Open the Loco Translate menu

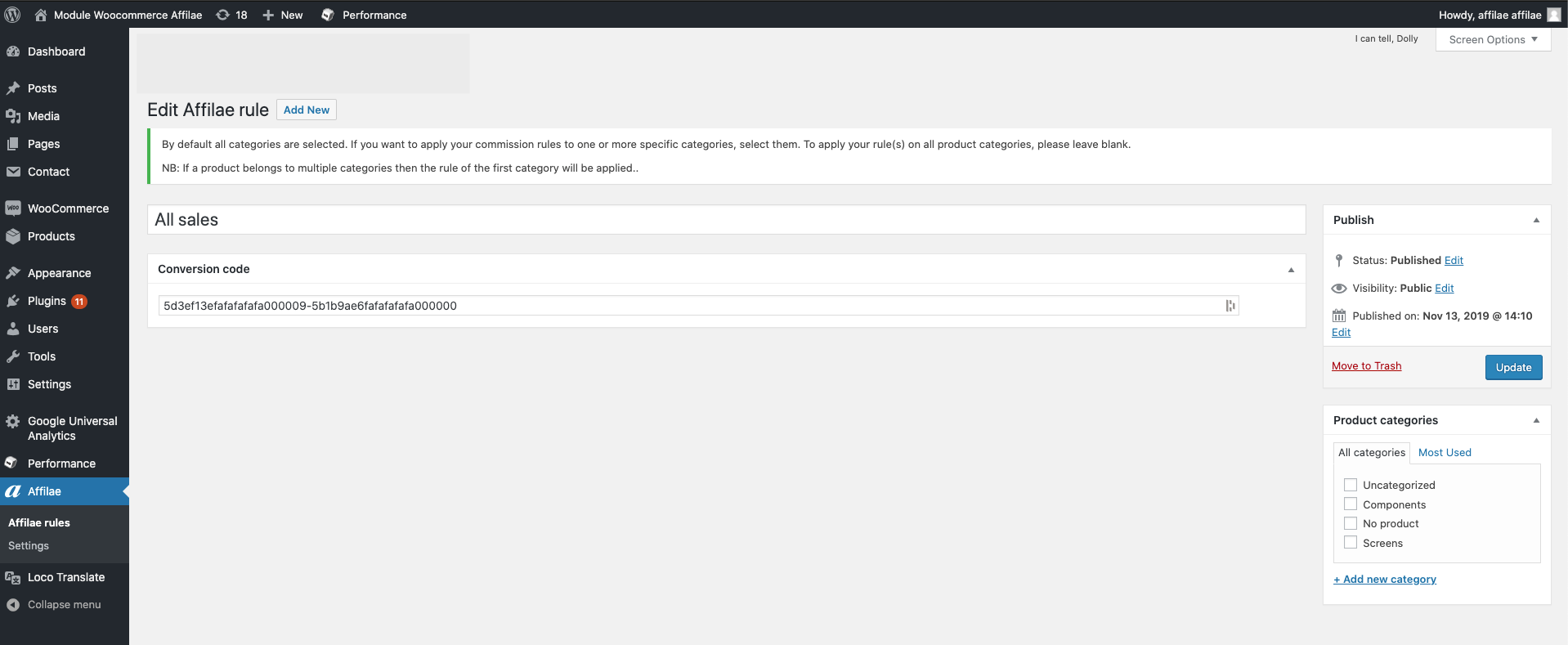tap(65, 577)
